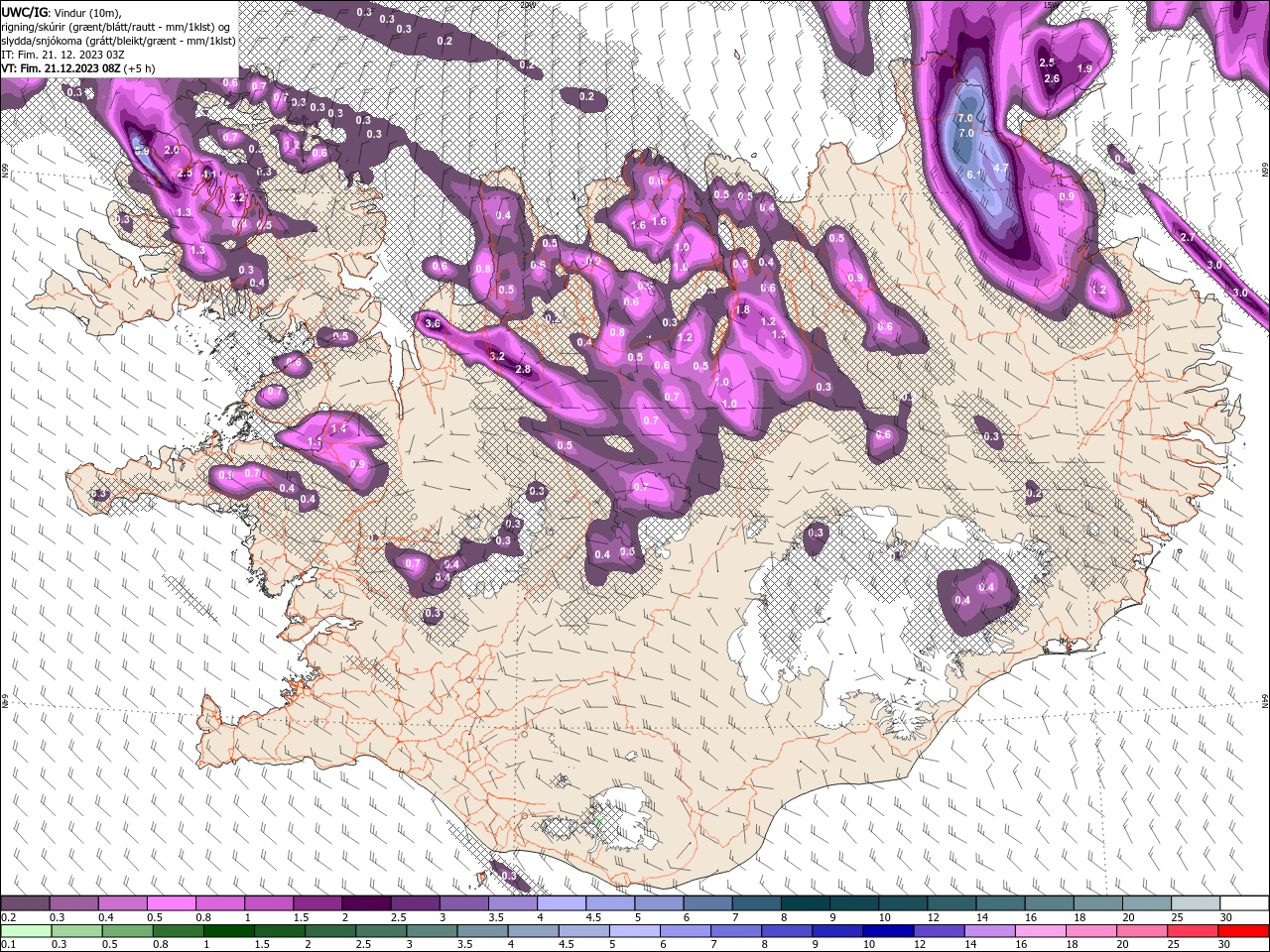
Task: Select the 1.4 precipitation value label
Action: pos(338,428)
